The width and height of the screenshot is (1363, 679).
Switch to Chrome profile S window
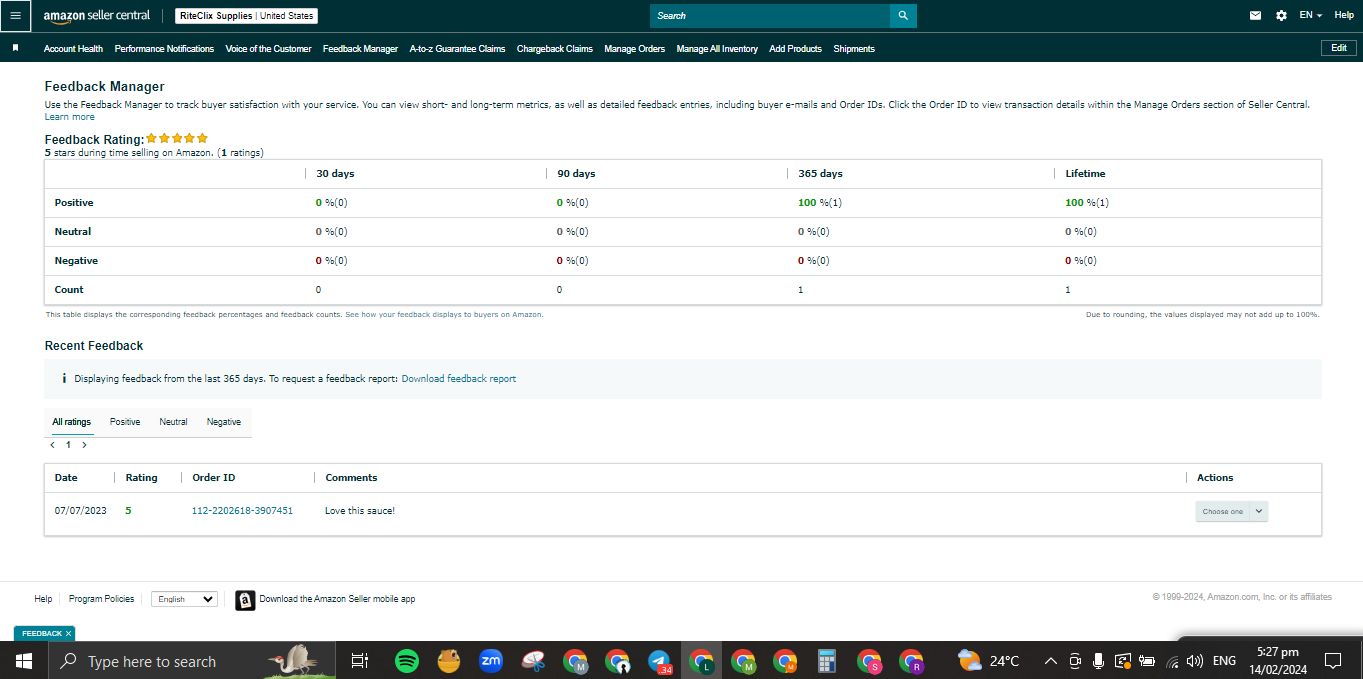coord(869,661)
